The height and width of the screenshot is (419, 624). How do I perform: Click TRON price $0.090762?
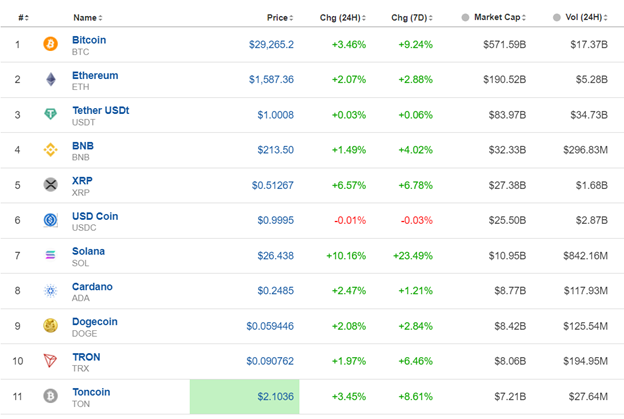click(270, 361)
